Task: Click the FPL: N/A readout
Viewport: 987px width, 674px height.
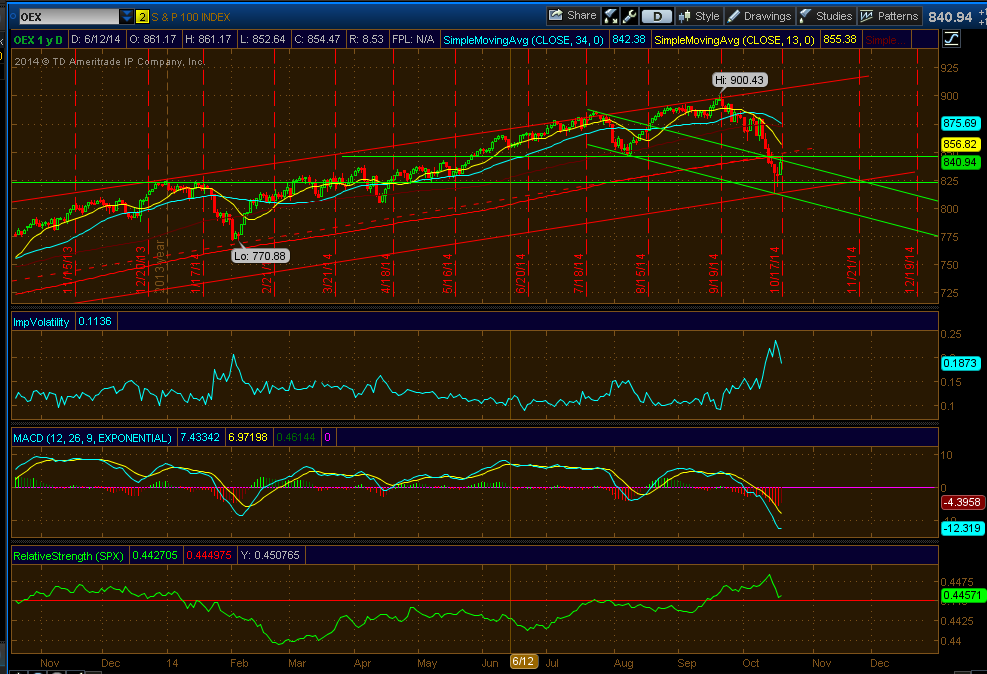Action: [413, 40]
